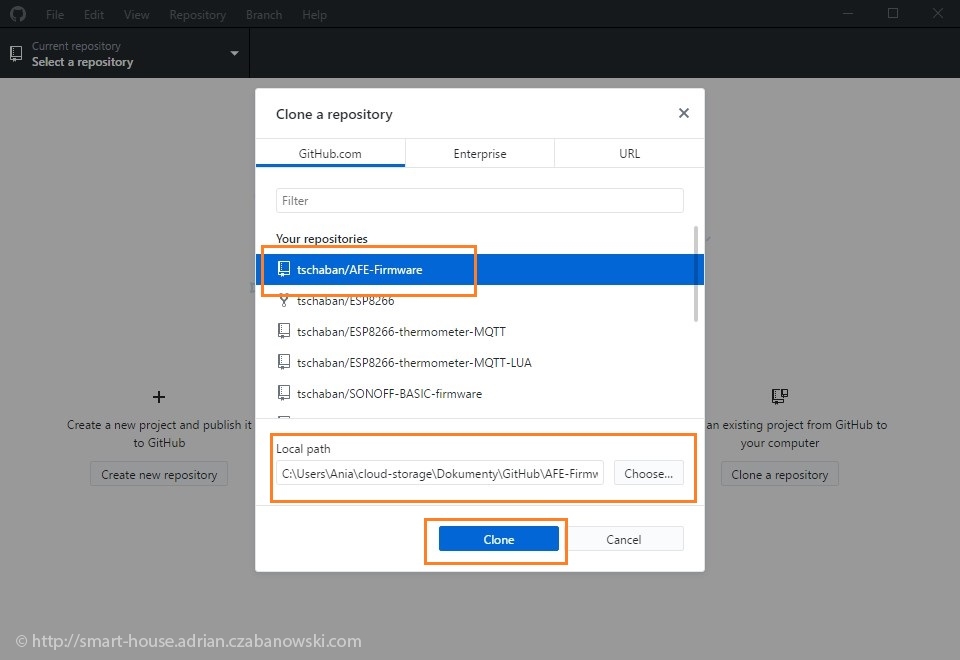Viewport: 960px width, 660px height.
Task: Click the repo icon for ESP8266-thermometer-MQTT
Action: coord(283,331)
